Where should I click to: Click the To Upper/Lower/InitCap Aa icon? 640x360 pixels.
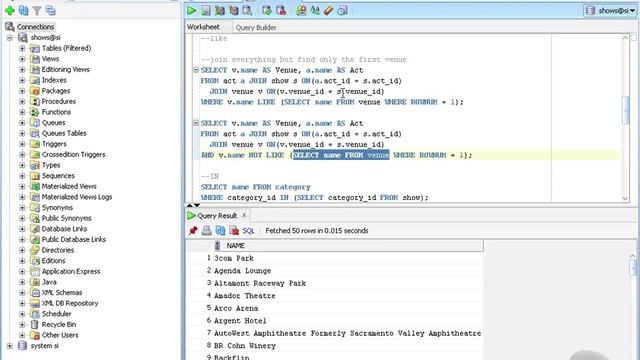(315, 11)
